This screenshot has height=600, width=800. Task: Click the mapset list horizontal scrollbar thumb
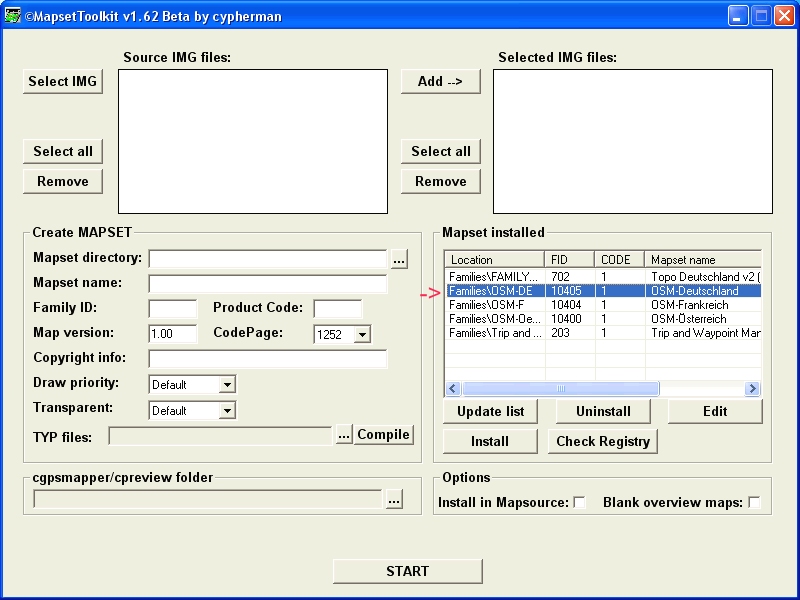[x=560, y=389]
